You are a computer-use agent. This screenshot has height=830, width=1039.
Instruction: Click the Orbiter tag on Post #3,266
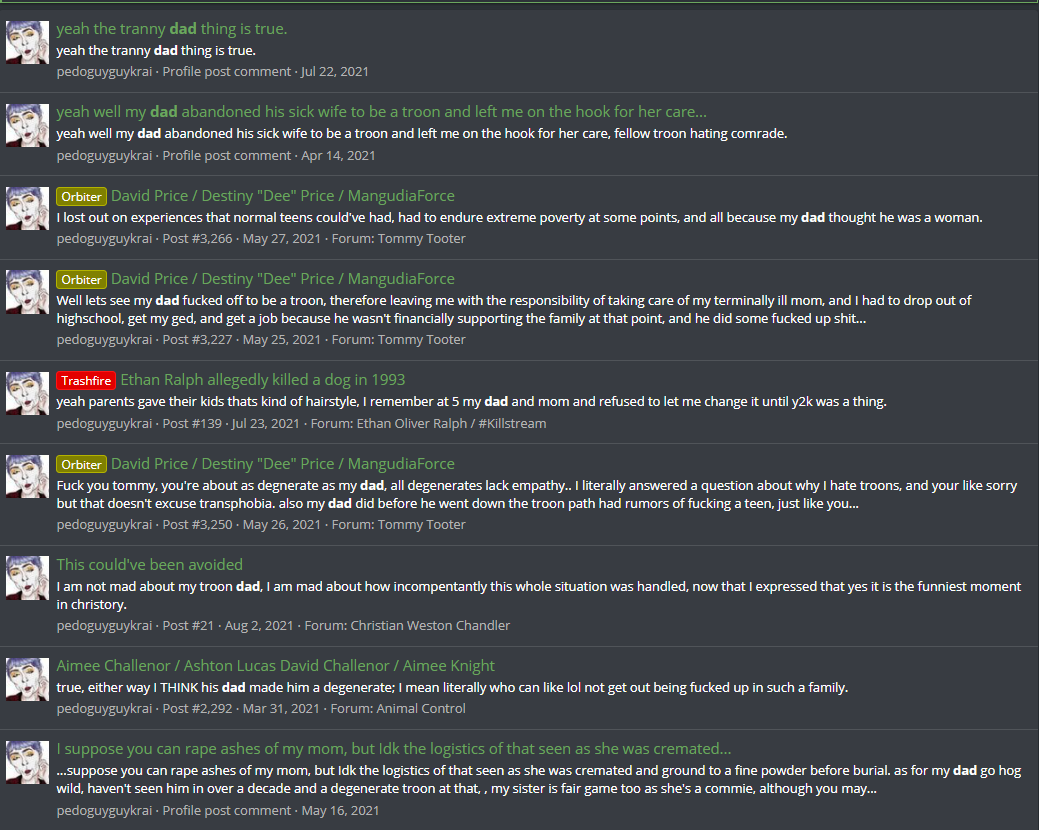(x=82, y=196)
